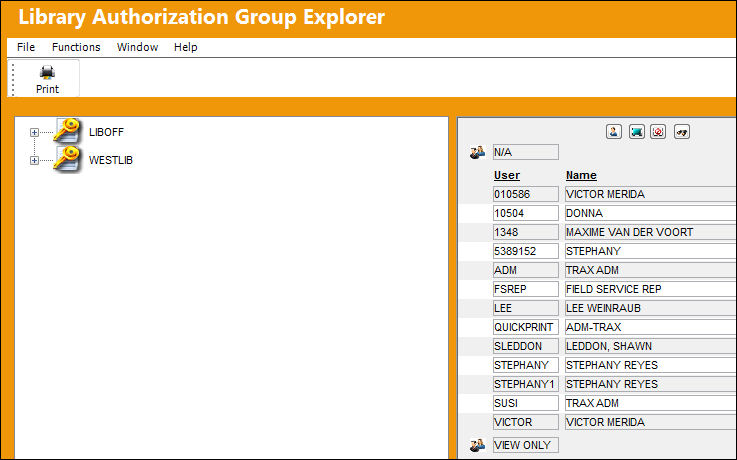Select the WESTLIB group label
737x460 pixels.
pos(111,160)
